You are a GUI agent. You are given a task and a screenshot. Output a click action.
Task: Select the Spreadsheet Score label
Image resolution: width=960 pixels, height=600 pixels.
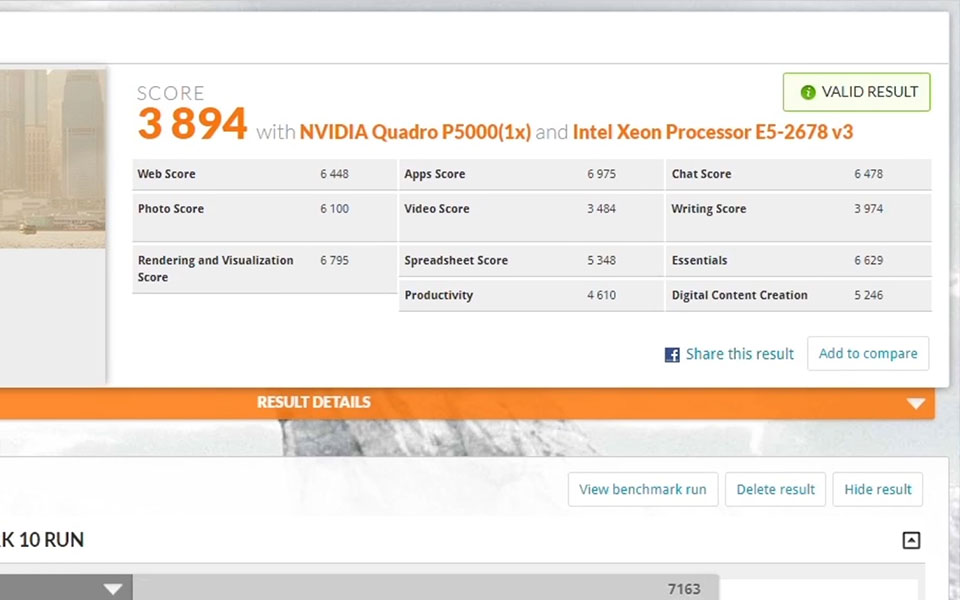click(x=456, y=261)
